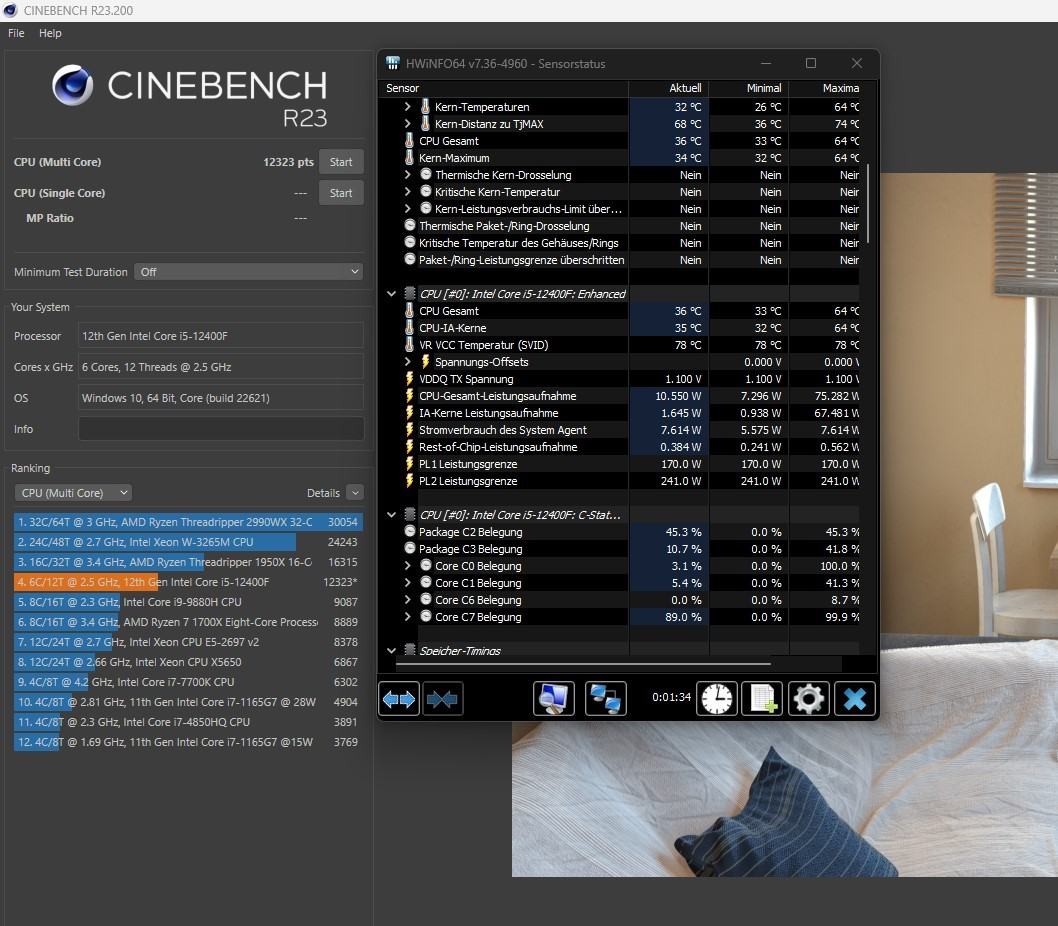Screen dimensions: 1058x926
Task: Click the clock reset-timer icon in HWiNFO
Action: click(717, 699)
